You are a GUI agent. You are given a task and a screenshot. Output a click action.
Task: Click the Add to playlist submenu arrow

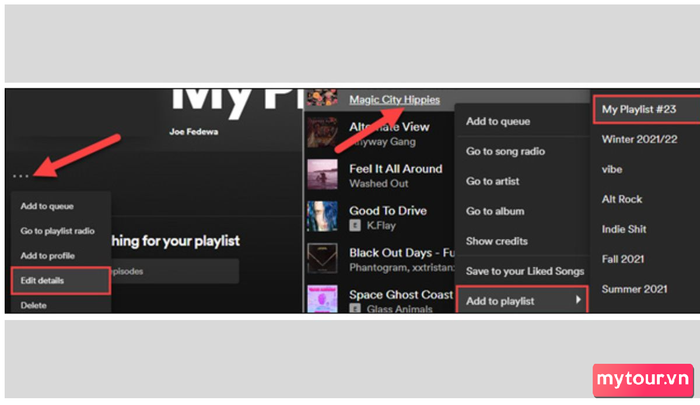578,300
